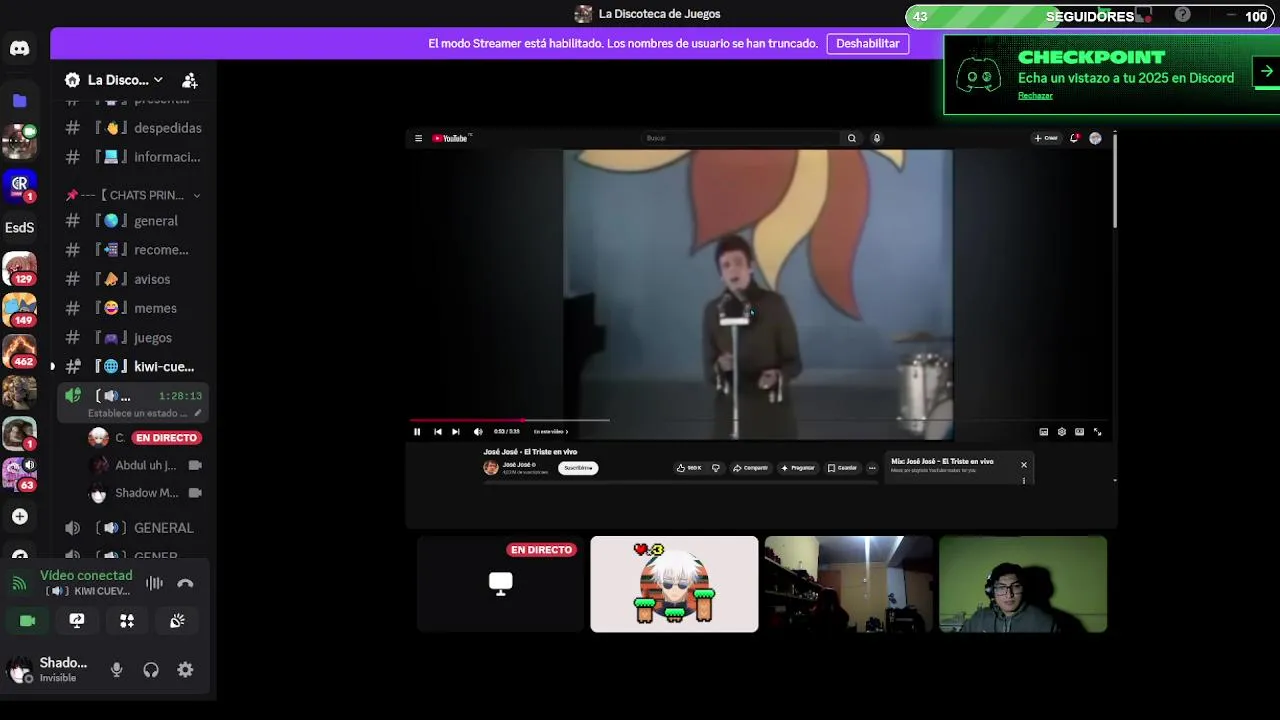Edit voice status pencil icon
Screen dimensions: 1280x720
tap(198, 413)
